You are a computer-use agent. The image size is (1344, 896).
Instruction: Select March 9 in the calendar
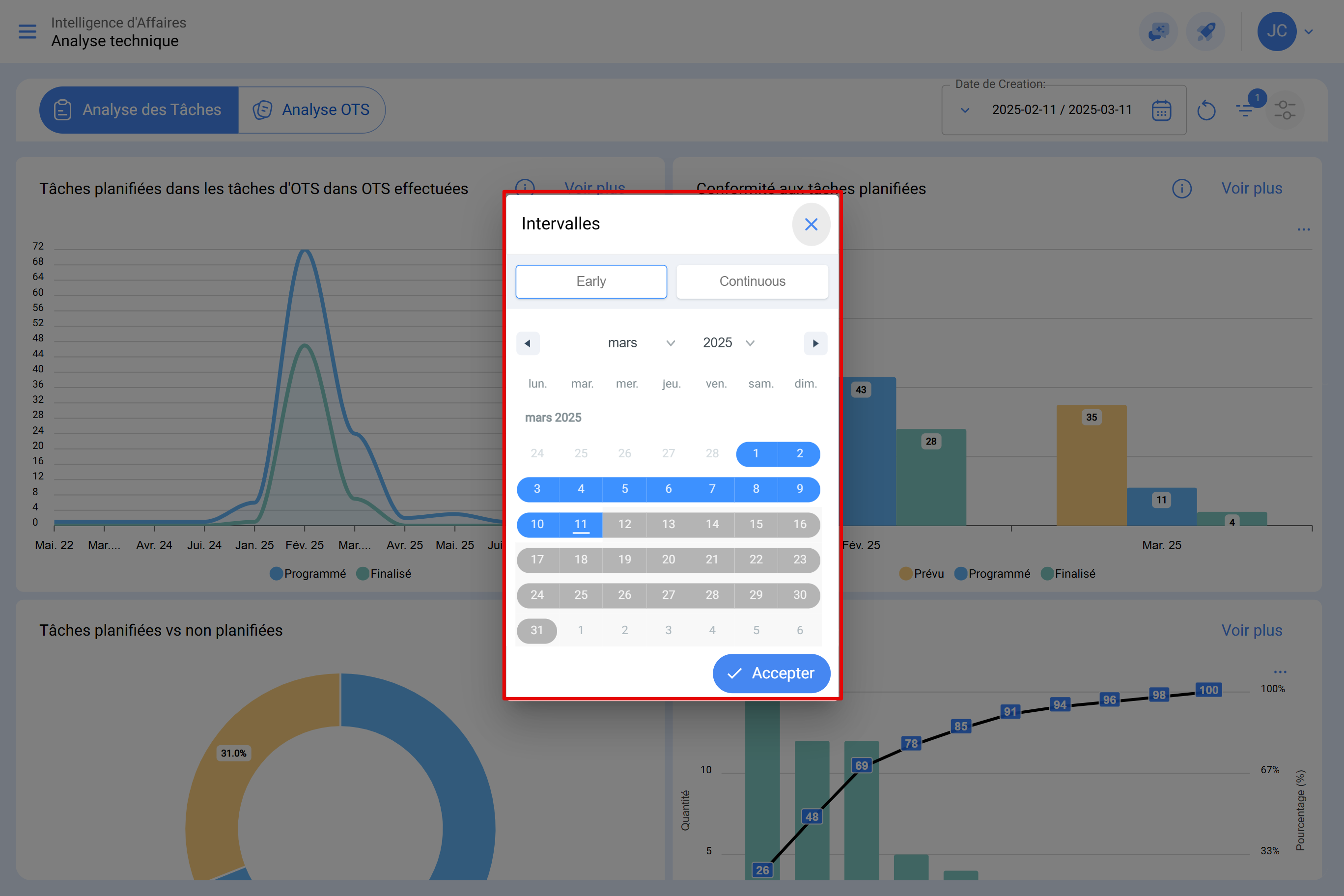click(799, 489)
